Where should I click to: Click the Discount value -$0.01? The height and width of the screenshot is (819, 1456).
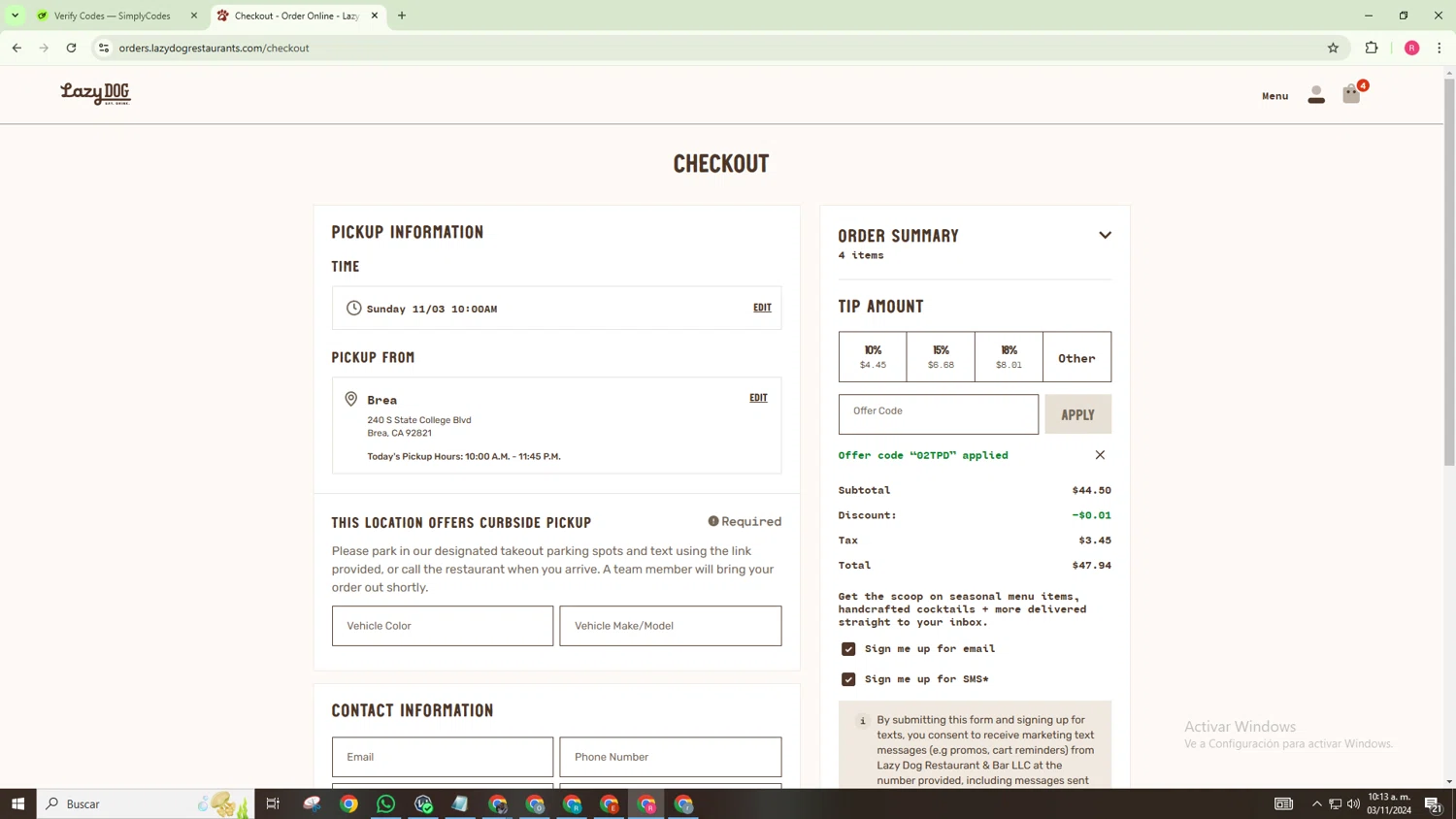tap(1091, 515)
